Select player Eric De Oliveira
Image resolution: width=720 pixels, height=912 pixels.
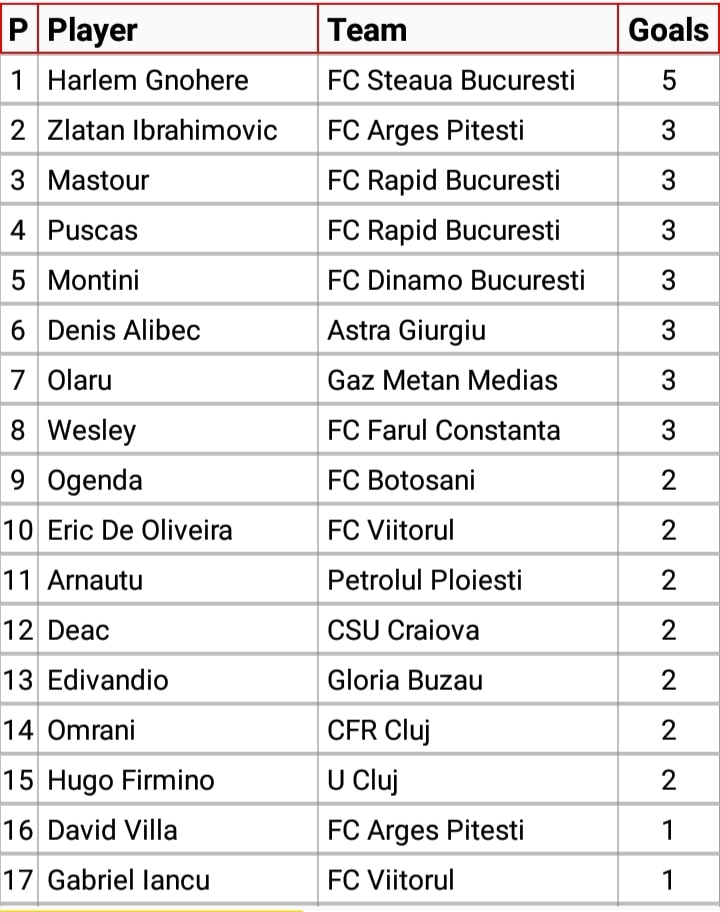coord(140,530)
